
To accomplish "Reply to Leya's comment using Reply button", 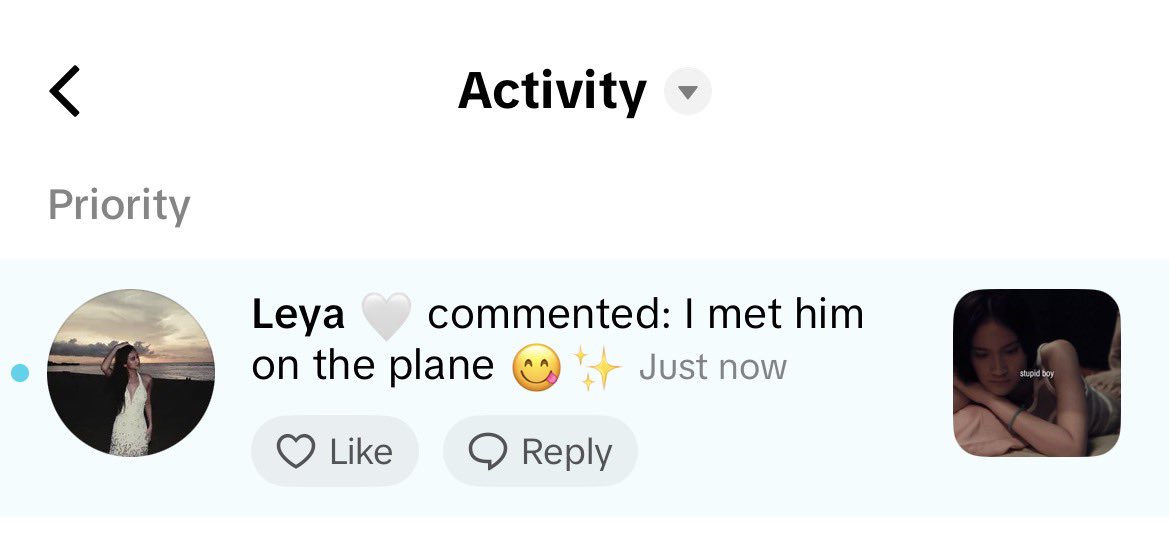I will [x=541, y=451].
